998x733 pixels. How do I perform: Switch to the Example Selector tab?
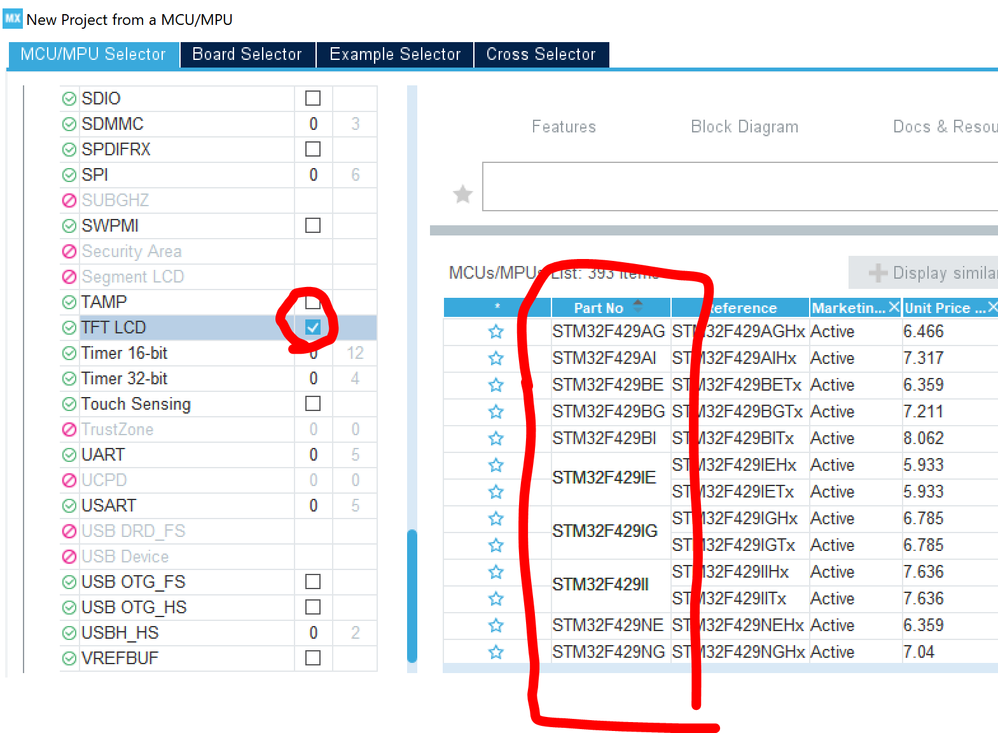point(395,55)
